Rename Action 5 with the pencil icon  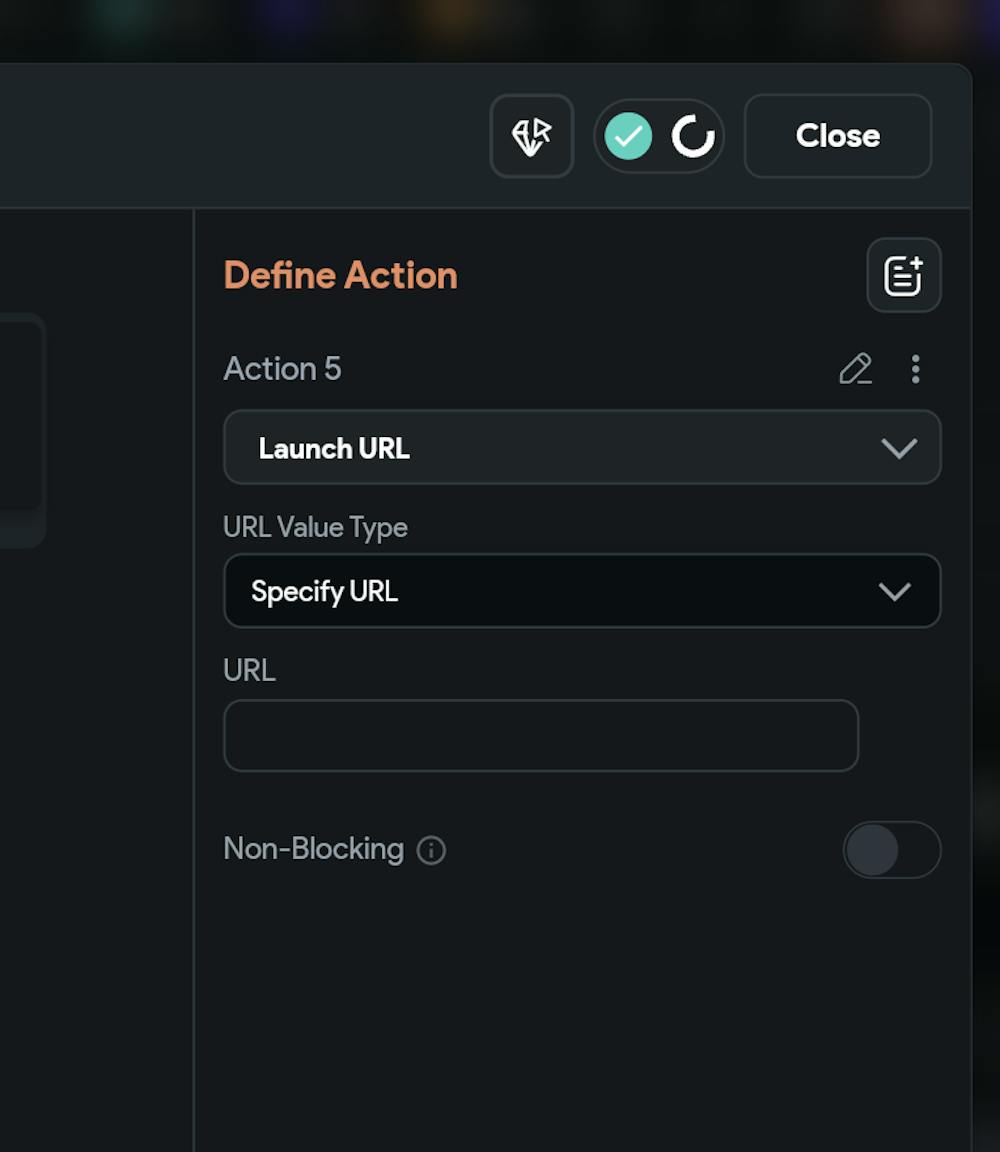(855, 369)
